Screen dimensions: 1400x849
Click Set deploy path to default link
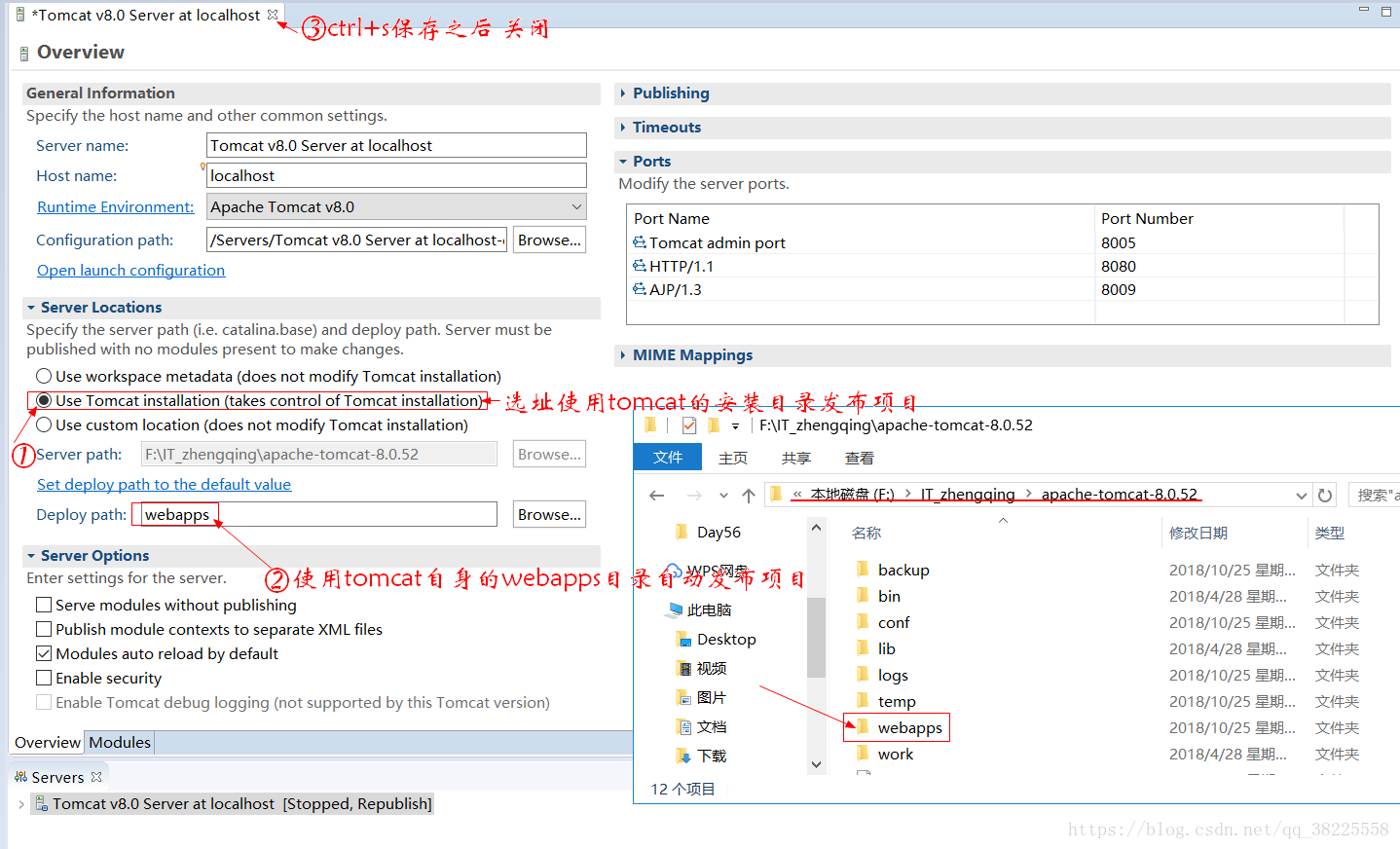164,484
